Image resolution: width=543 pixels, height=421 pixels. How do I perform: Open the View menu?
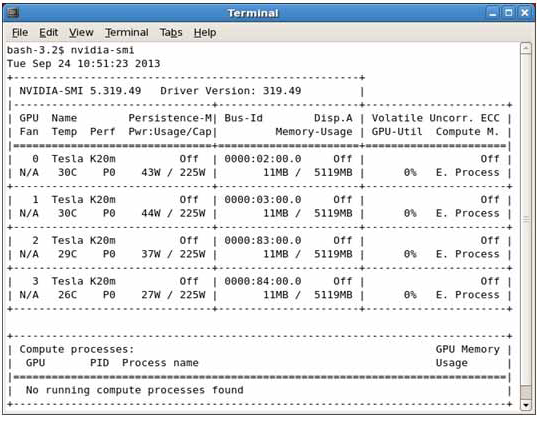point(81,33)
